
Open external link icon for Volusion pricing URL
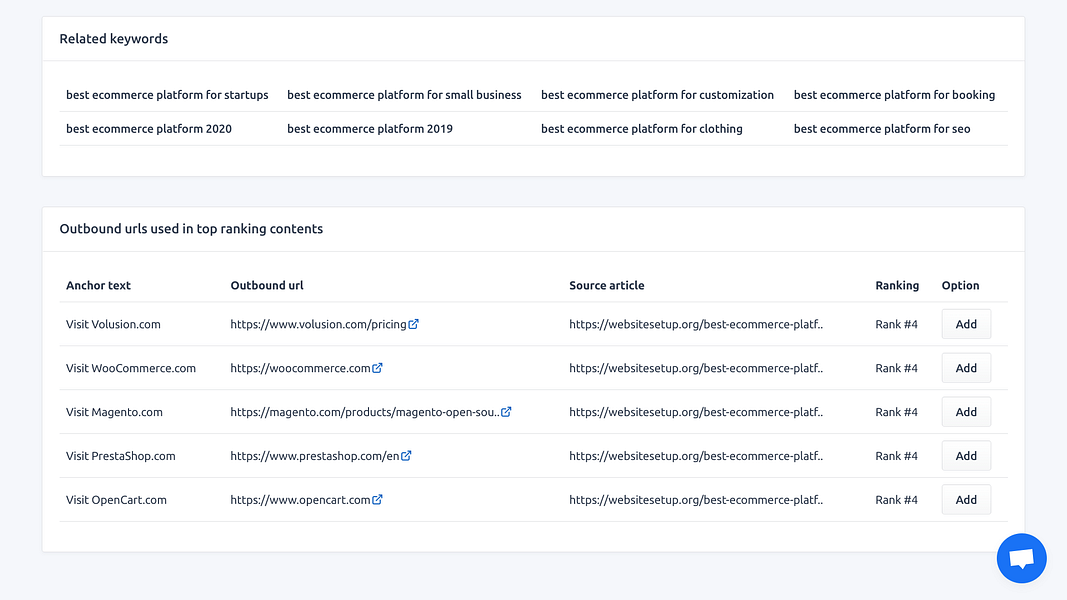pyautogui.click(x=413, y=324)
